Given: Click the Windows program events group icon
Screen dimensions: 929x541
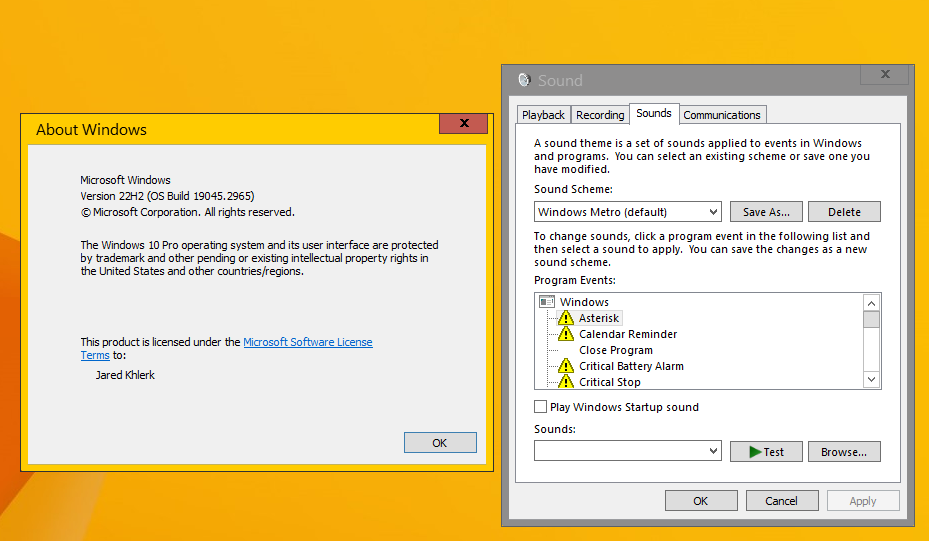Looking at the screenshot, I should click(x=547, y=302).
